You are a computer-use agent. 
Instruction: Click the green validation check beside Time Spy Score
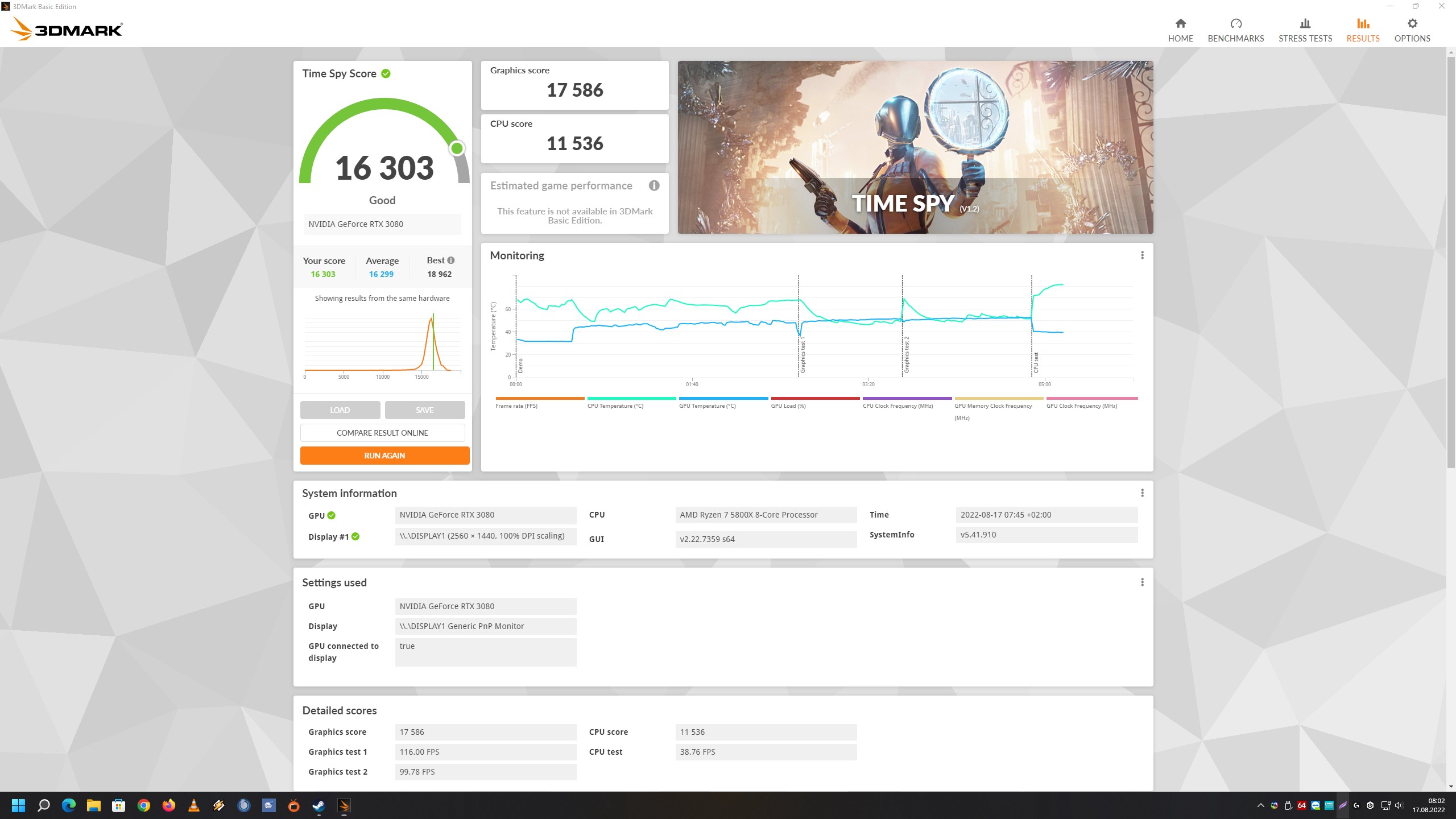click(x=386, y=73)
